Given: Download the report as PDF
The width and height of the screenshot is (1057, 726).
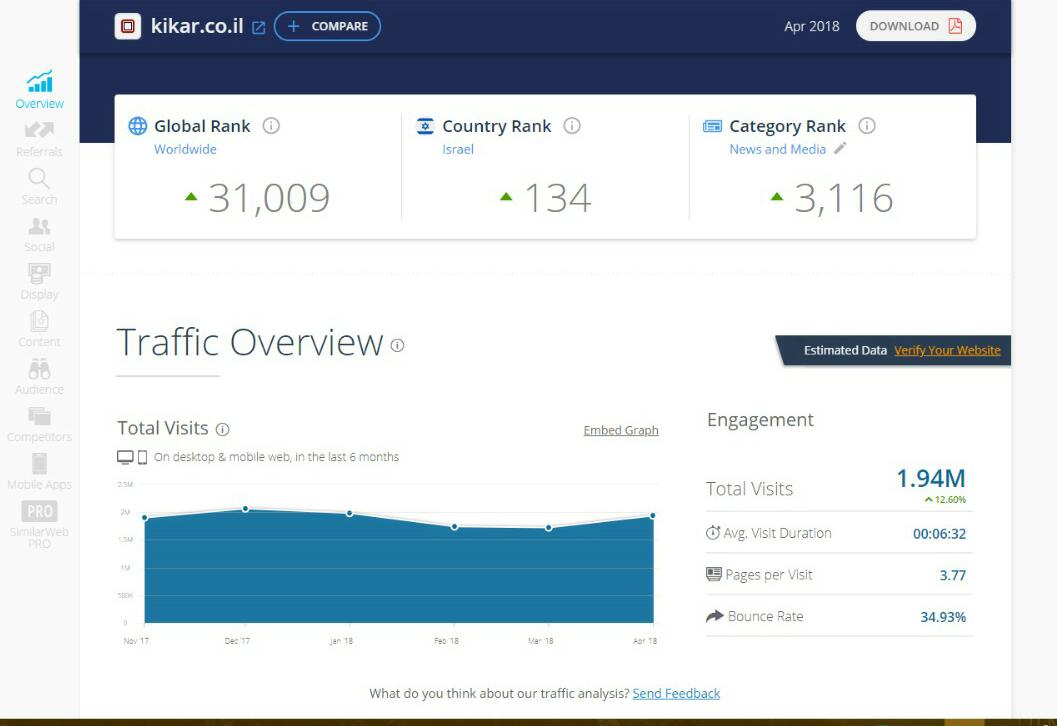Looking at the screenshot, I should coord(915,26).
